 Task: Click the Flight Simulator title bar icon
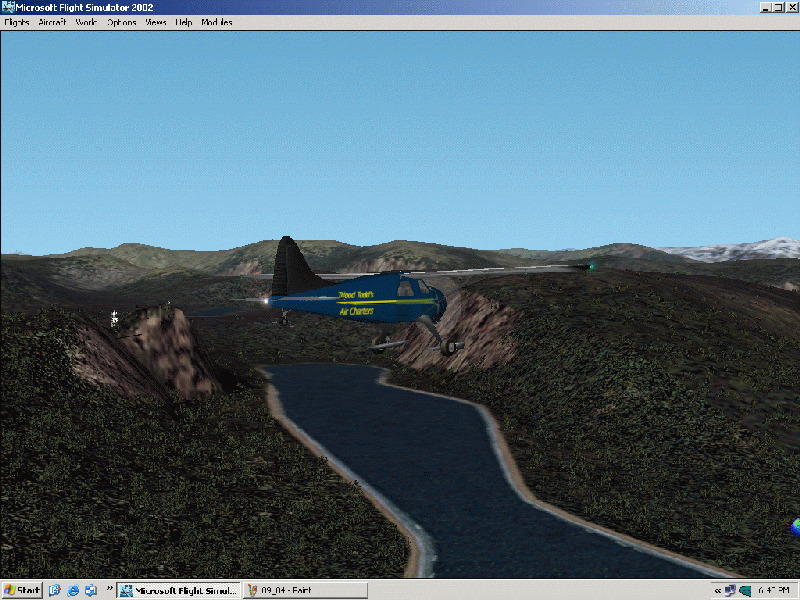[8, 7]
